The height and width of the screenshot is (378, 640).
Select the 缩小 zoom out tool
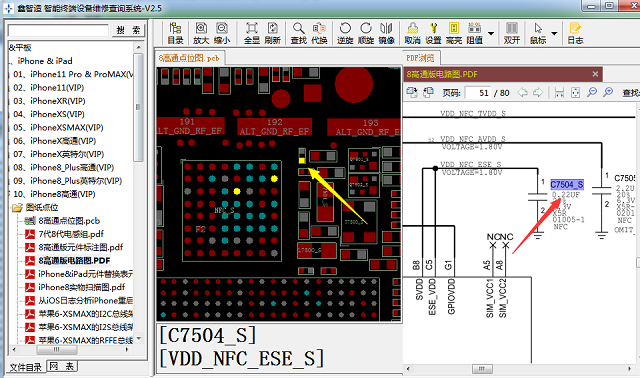(222, 33)
